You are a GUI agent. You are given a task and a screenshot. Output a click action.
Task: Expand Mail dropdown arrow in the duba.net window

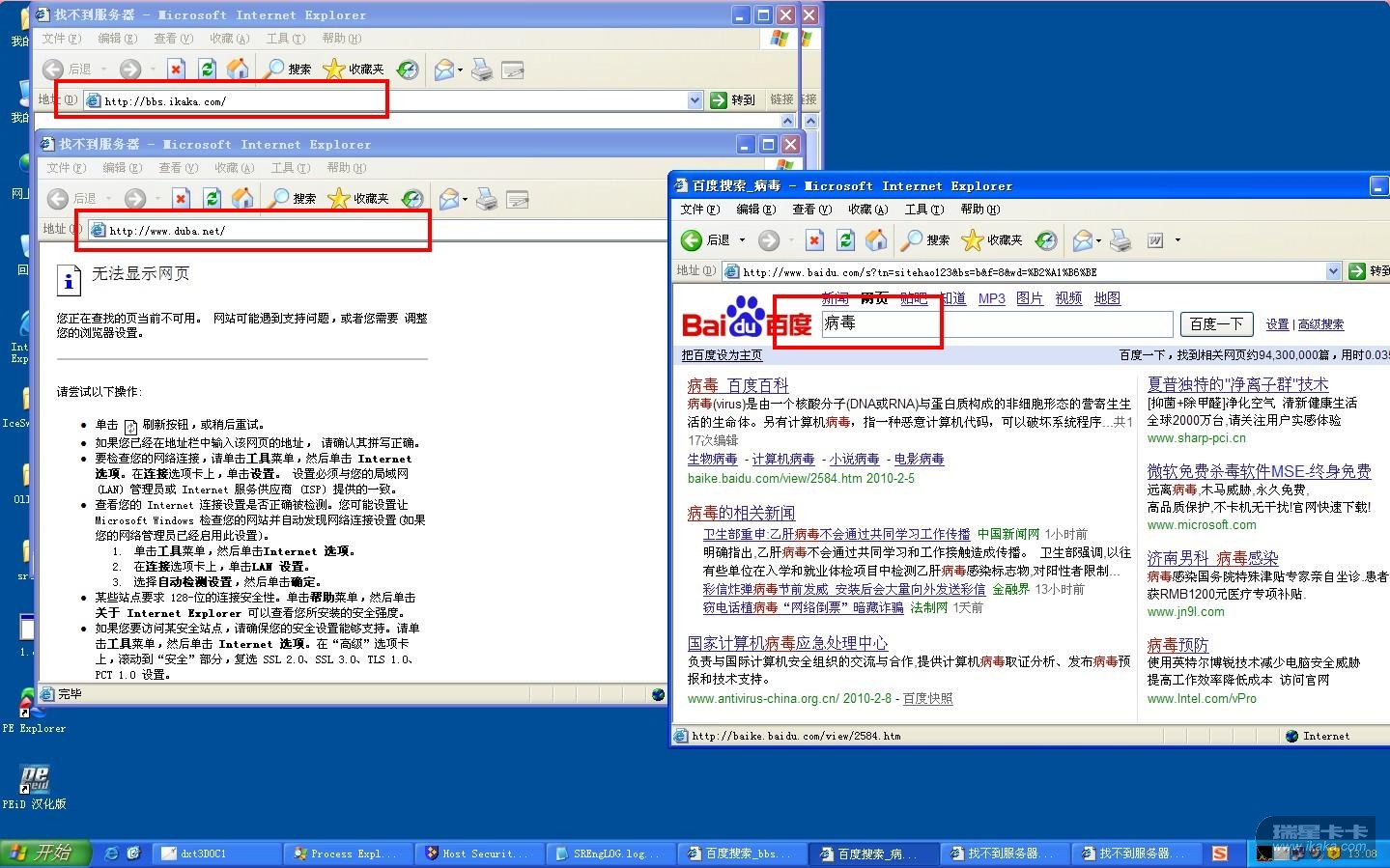(465, 199)
